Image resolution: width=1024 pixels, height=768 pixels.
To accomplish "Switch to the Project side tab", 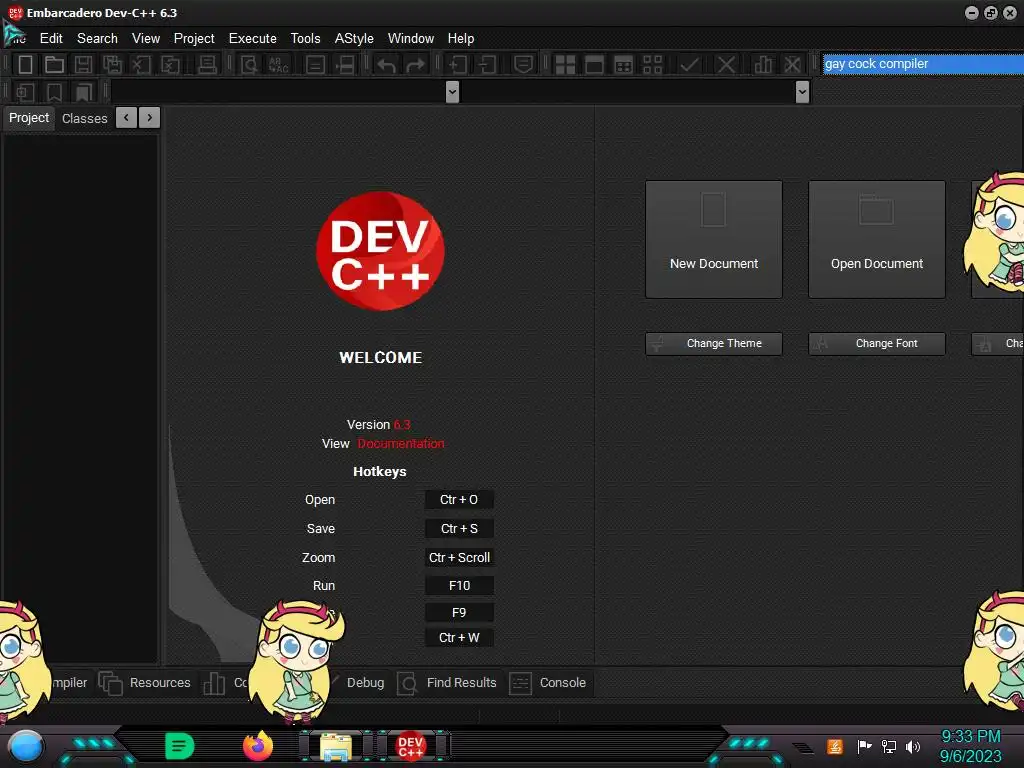I will click(x=29, y=118).
